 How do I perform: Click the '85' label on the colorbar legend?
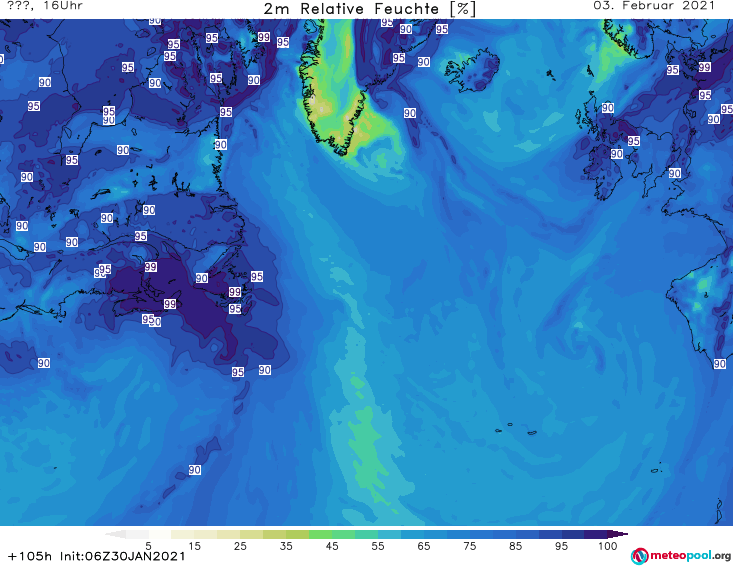point(515,546)
